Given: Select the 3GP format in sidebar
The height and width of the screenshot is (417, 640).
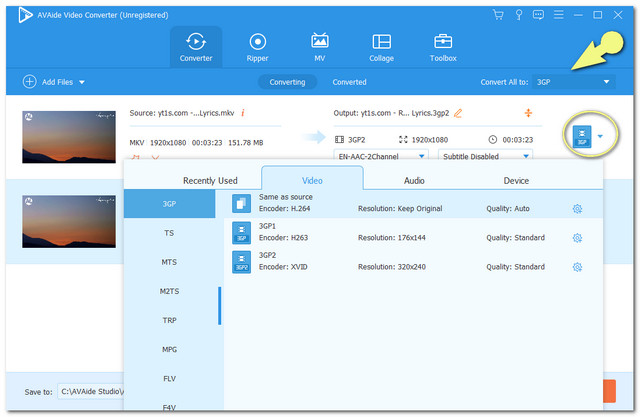Looking at the screenshot, I should 169,204.
